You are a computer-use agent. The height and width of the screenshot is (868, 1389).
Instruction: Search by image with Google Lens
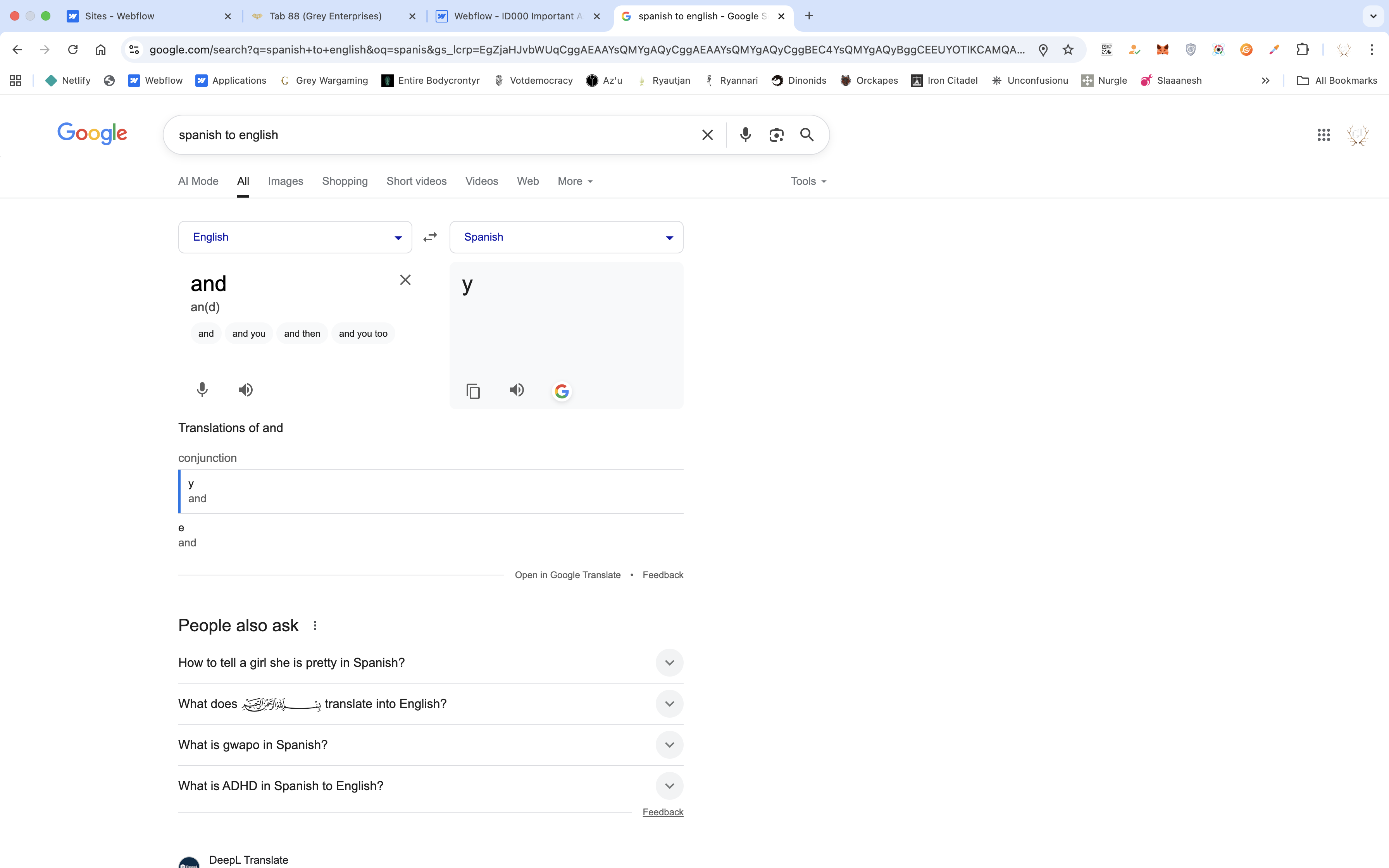pos(776,135)
